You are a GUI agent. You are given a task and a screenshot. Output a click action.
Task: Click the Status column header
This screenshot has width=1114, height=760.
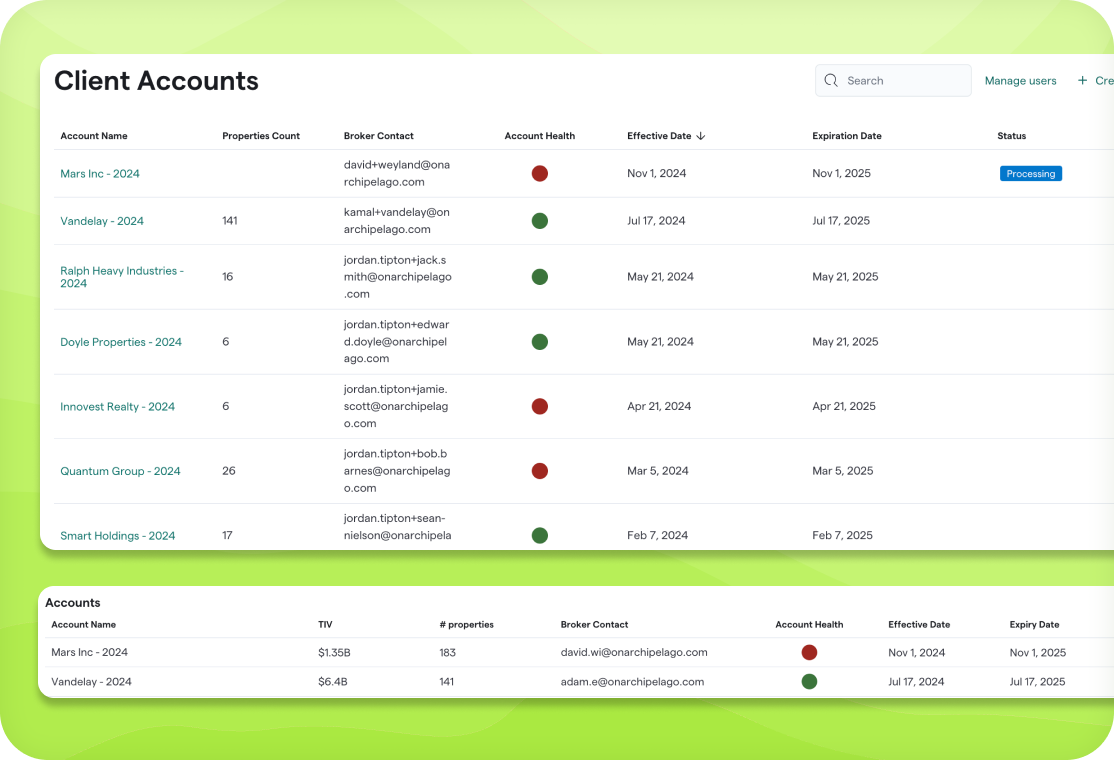click(x=1012, y=136)
